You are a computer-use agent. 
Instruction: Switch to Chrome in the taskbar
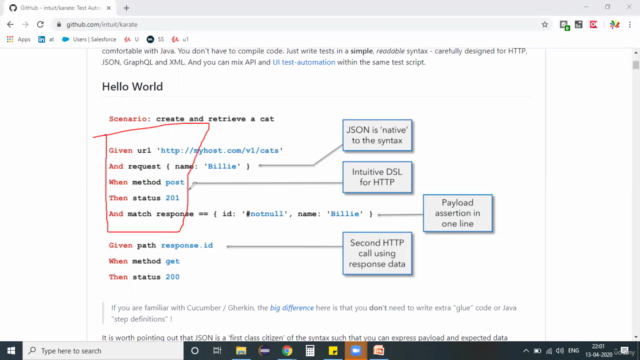tap(287, 351)
